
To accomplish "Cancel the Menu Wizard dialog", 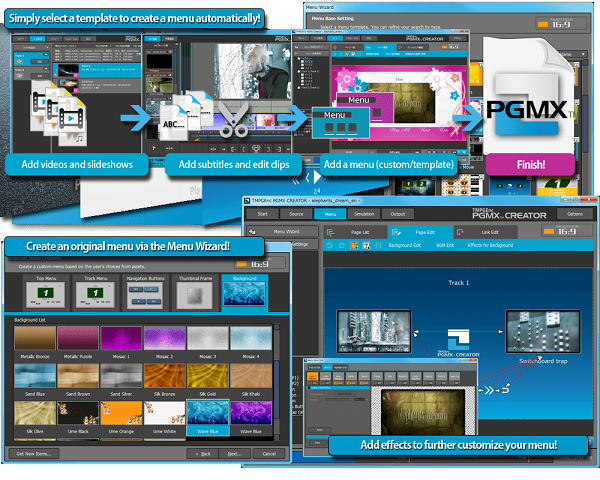I will click(x=269, y=454).
